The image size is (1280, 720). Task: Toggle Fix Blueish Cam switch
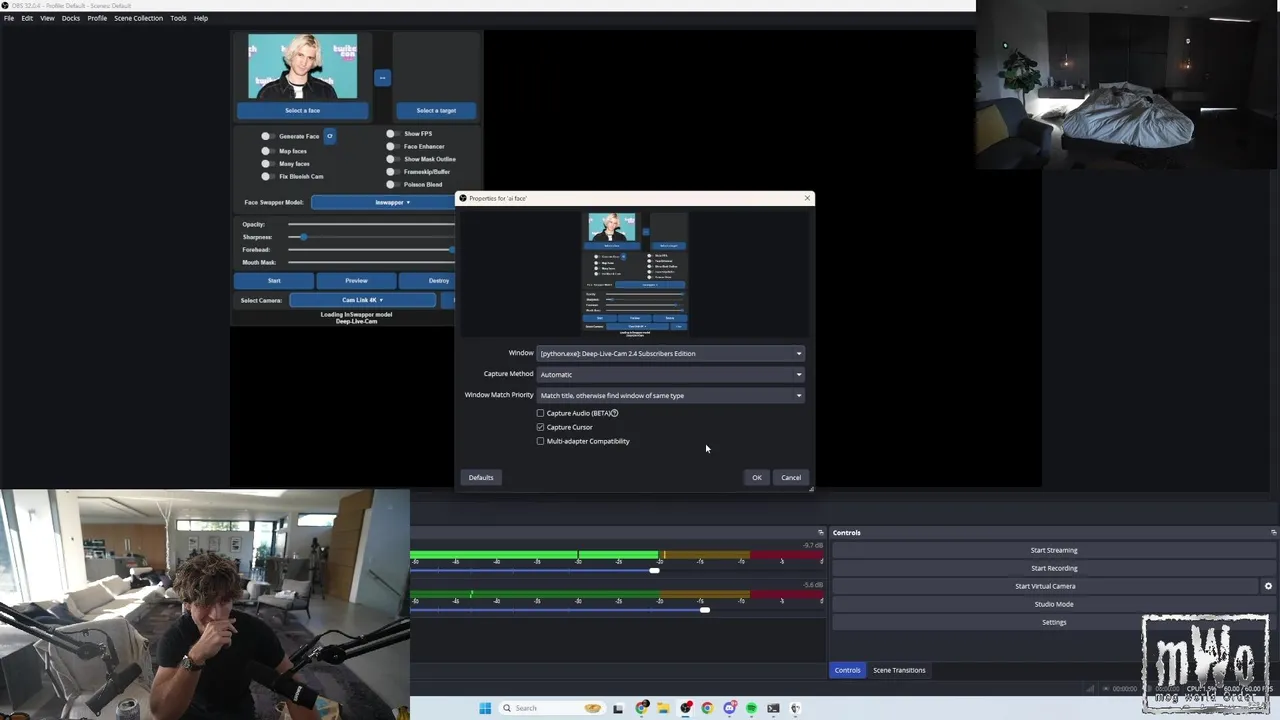266,176
